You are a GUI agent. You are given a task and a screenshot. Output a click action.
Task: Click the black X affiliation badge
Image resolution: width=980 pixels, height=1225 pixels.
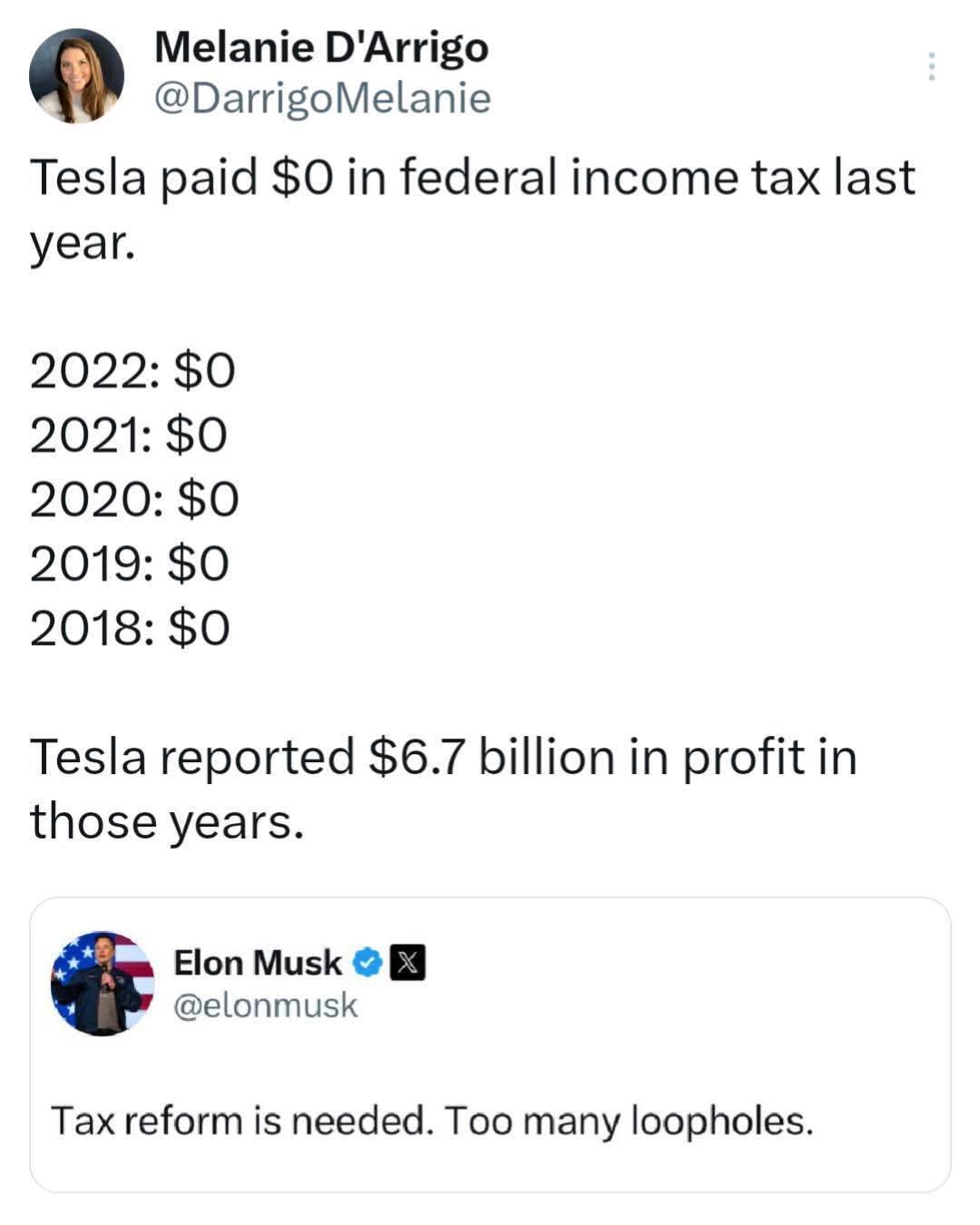(407, 963)
